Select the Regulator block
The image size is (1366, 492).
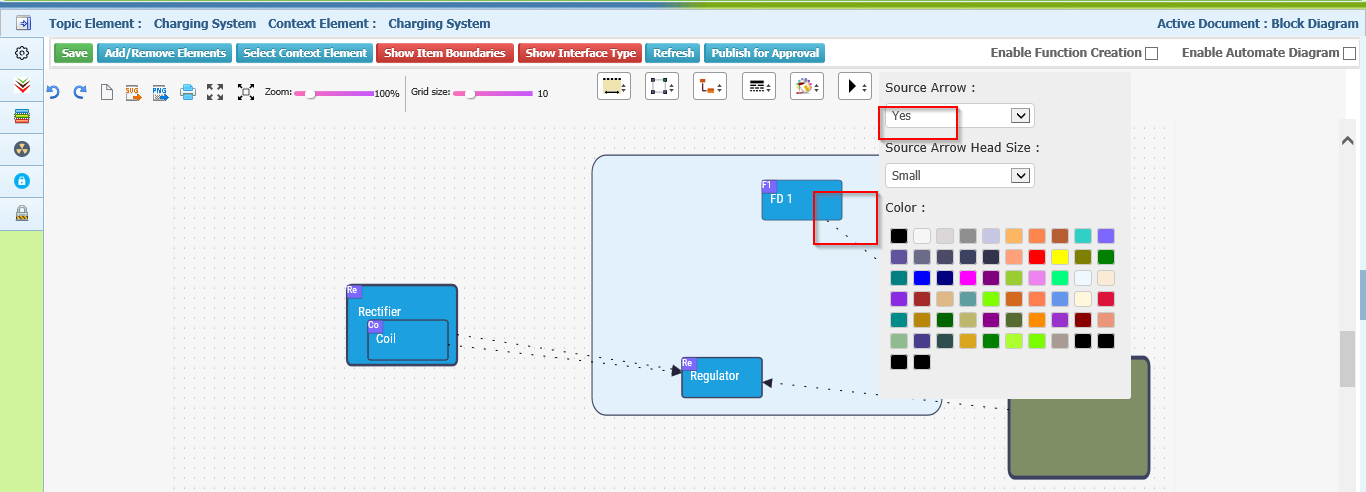(x=722, y=377)
